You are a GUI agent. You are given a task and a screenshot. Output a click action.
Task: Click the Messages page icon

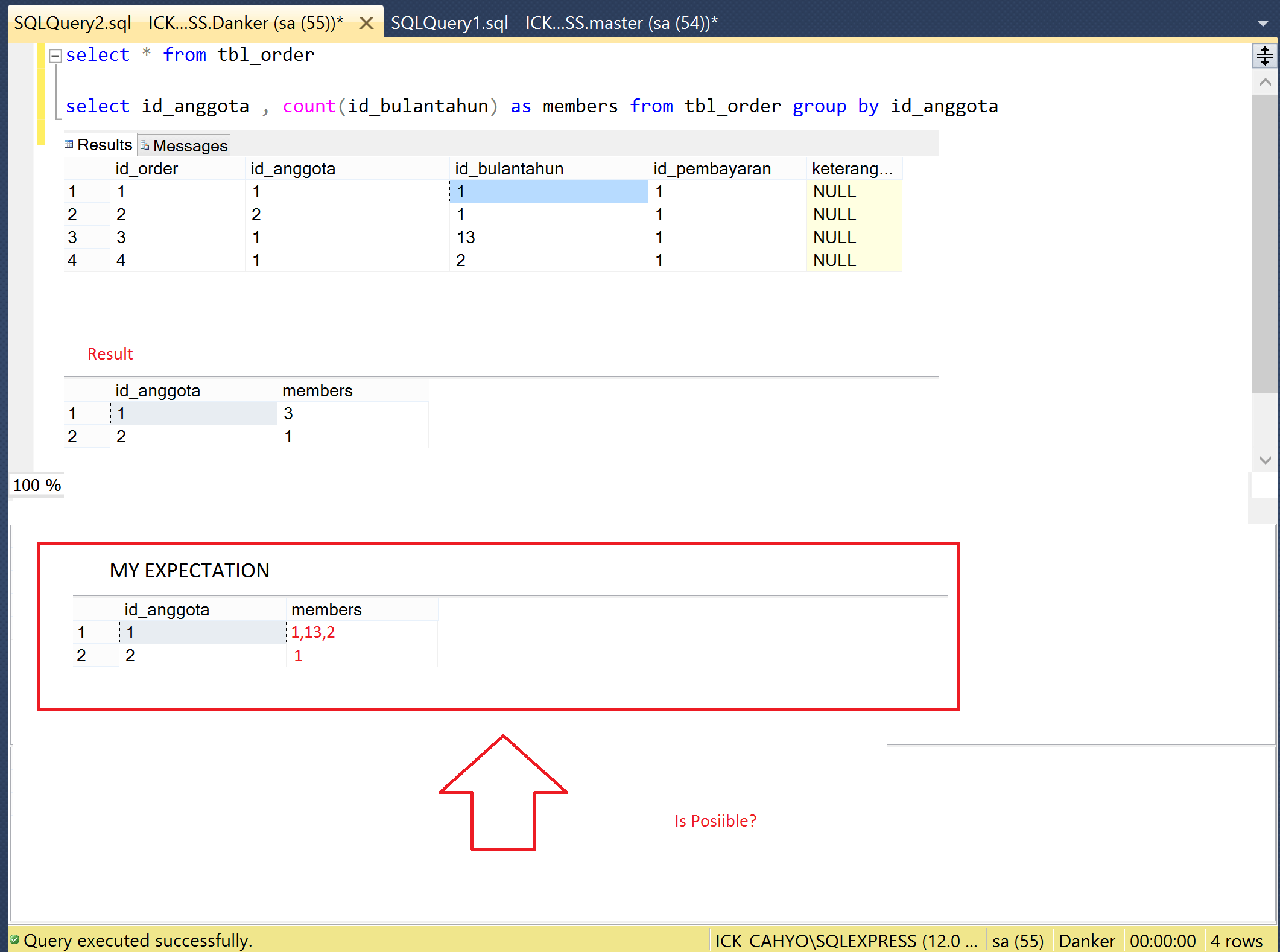(x=145, y=145)
